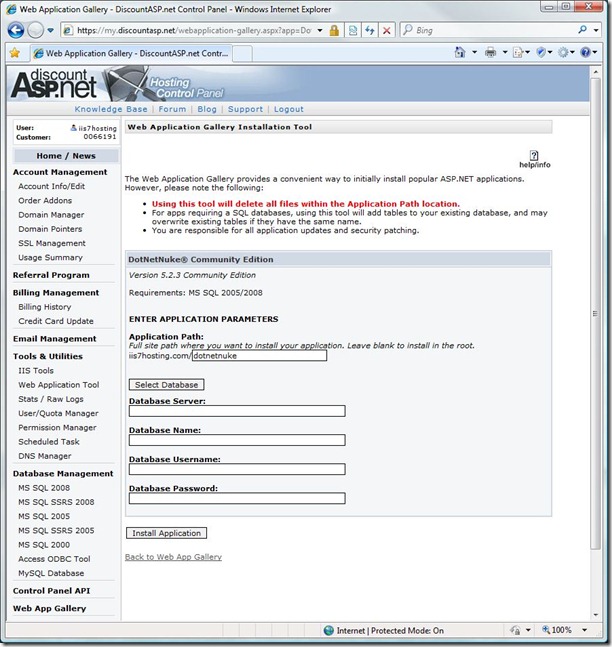The height and width of the screenshot is (647, 612).
Task: Open Stats / Raw Logs in sidebar
Action: coord(51,399)
